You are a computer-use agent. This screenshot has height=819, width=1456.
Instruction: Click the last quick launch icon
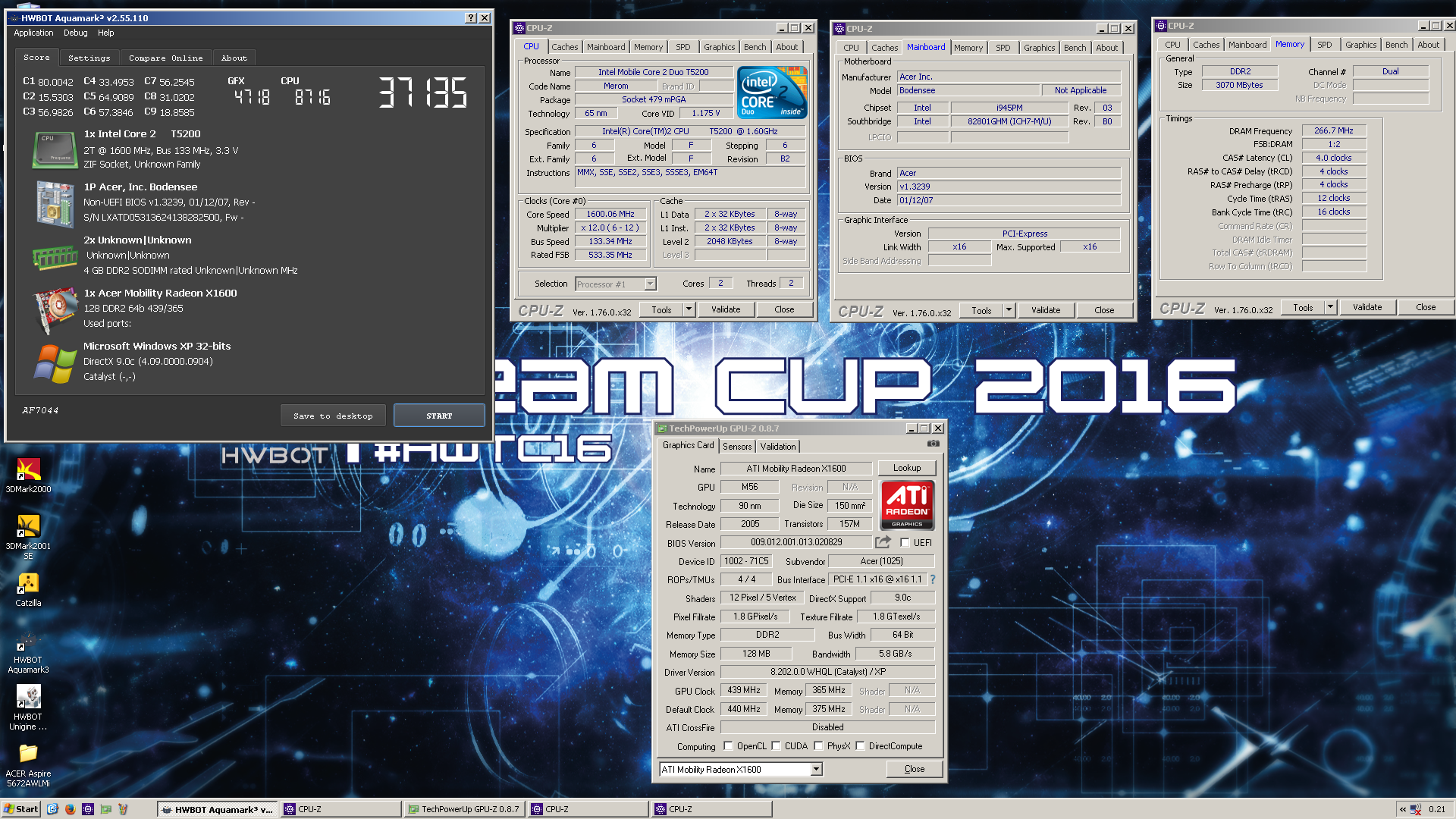pos(123,809)
